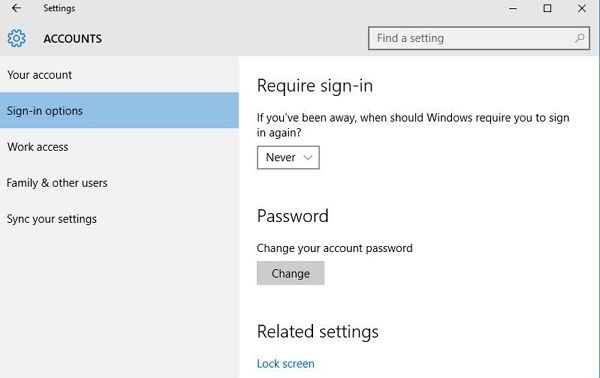
Task: Focus the Find a setting field
Action: pos(479,38)
